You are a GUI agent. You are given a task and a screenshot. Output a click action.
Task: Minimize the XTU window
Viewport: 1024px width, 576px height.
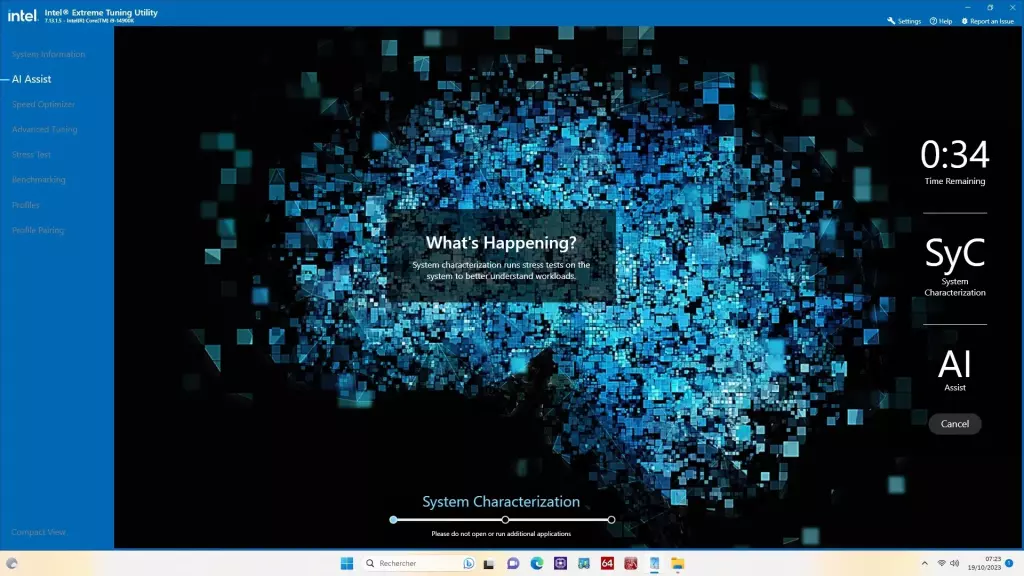(968, 7)
